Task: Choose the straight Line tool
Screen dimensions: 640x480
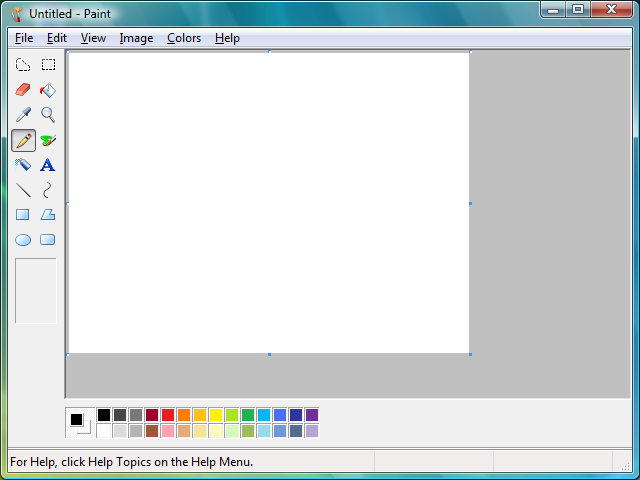Action: point(23,190)
